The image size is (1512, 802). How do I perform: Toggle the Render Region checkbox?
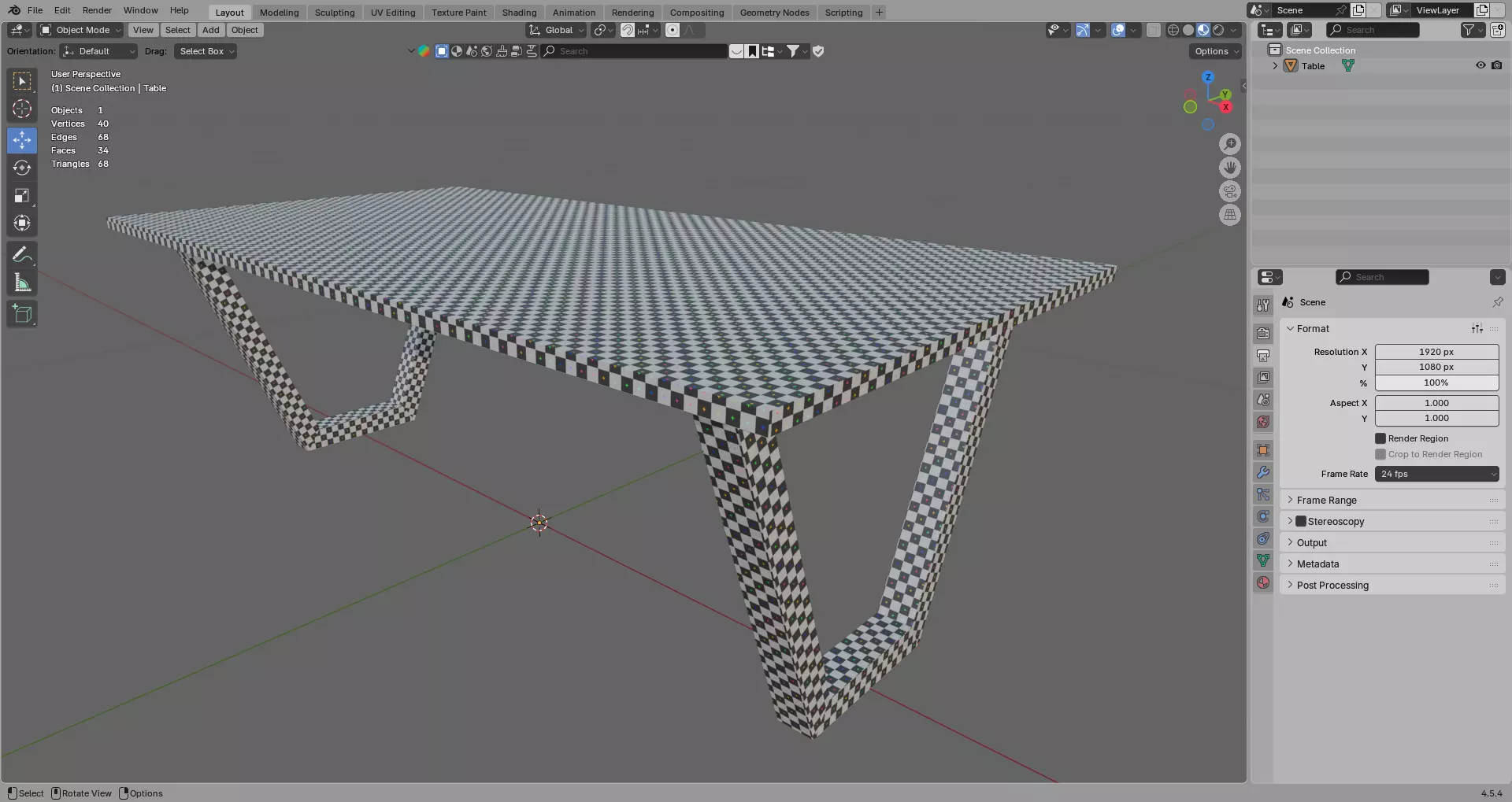click(x=1380, y=438)
